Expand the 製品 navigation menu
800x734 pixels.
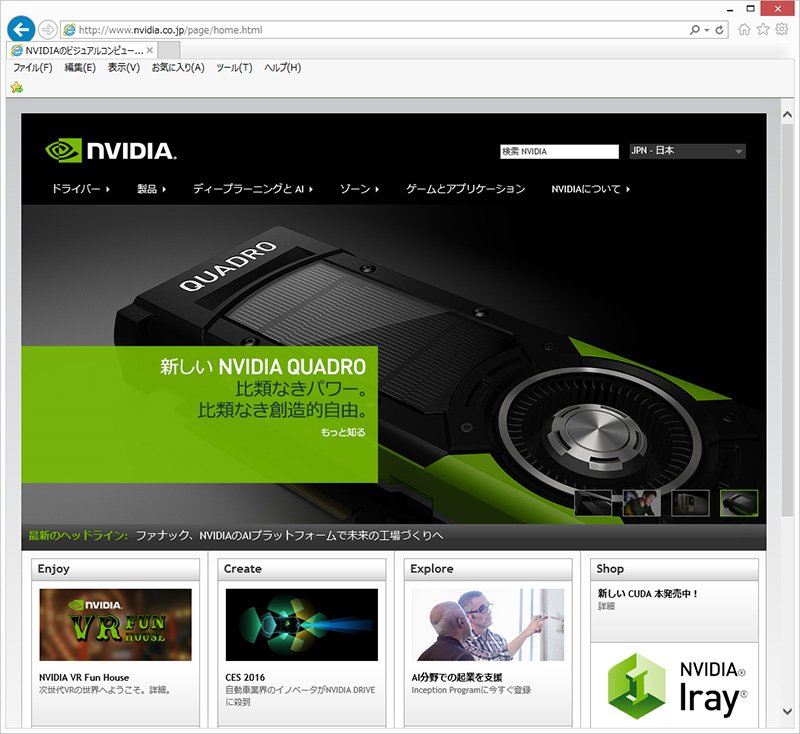pyautogui.click(x=152, y=189)
